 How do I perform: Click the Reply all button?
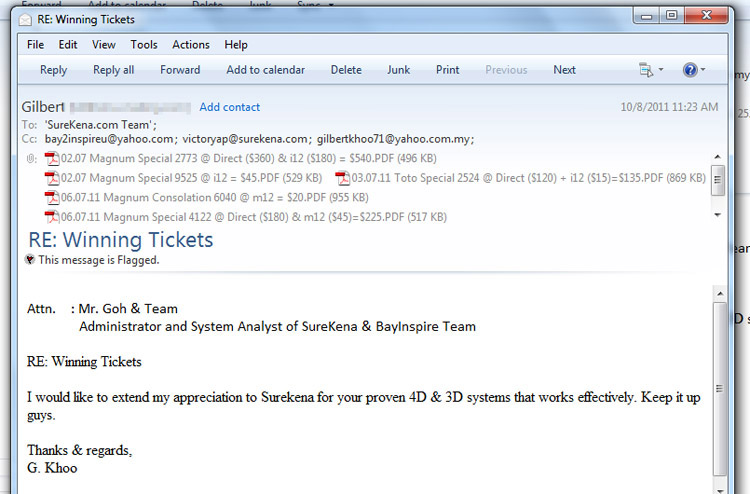(113, 70)
